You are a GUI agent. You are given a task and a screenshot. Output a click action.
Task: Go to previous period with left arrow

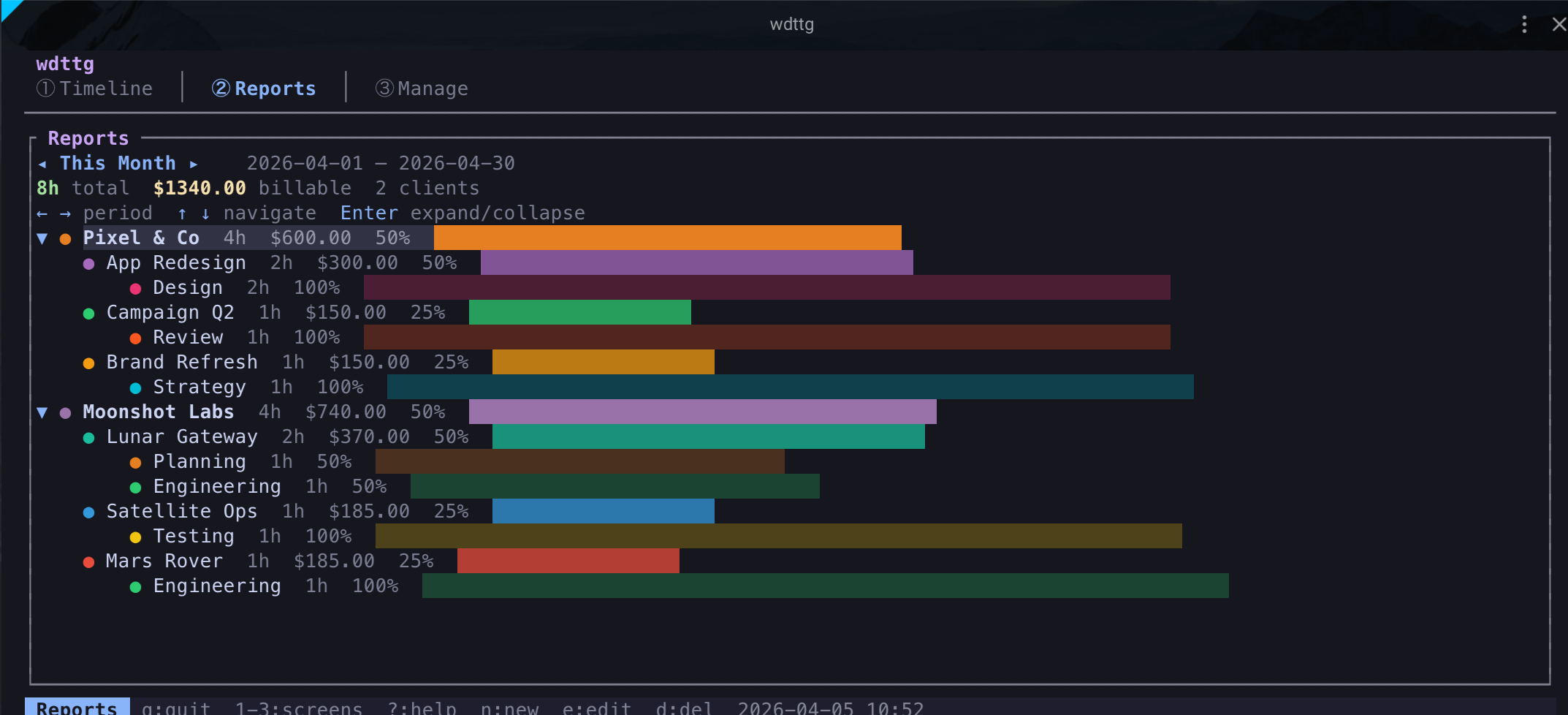42,164
